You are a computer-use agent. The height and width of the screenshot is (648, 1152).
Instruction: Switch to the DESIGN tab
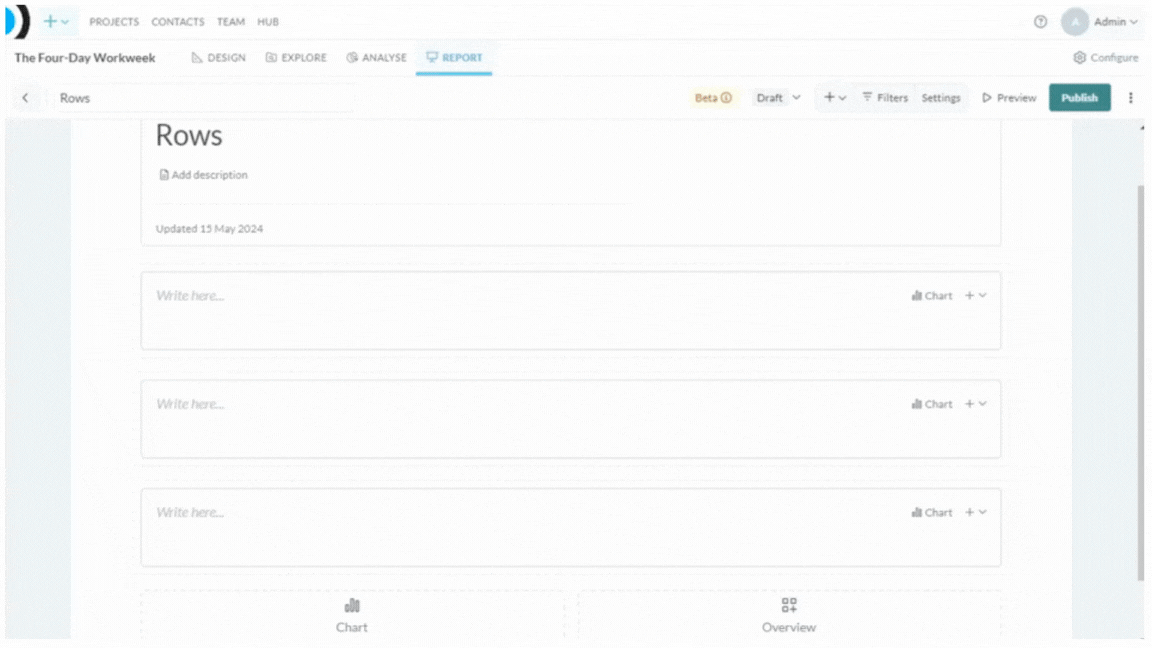218,57
